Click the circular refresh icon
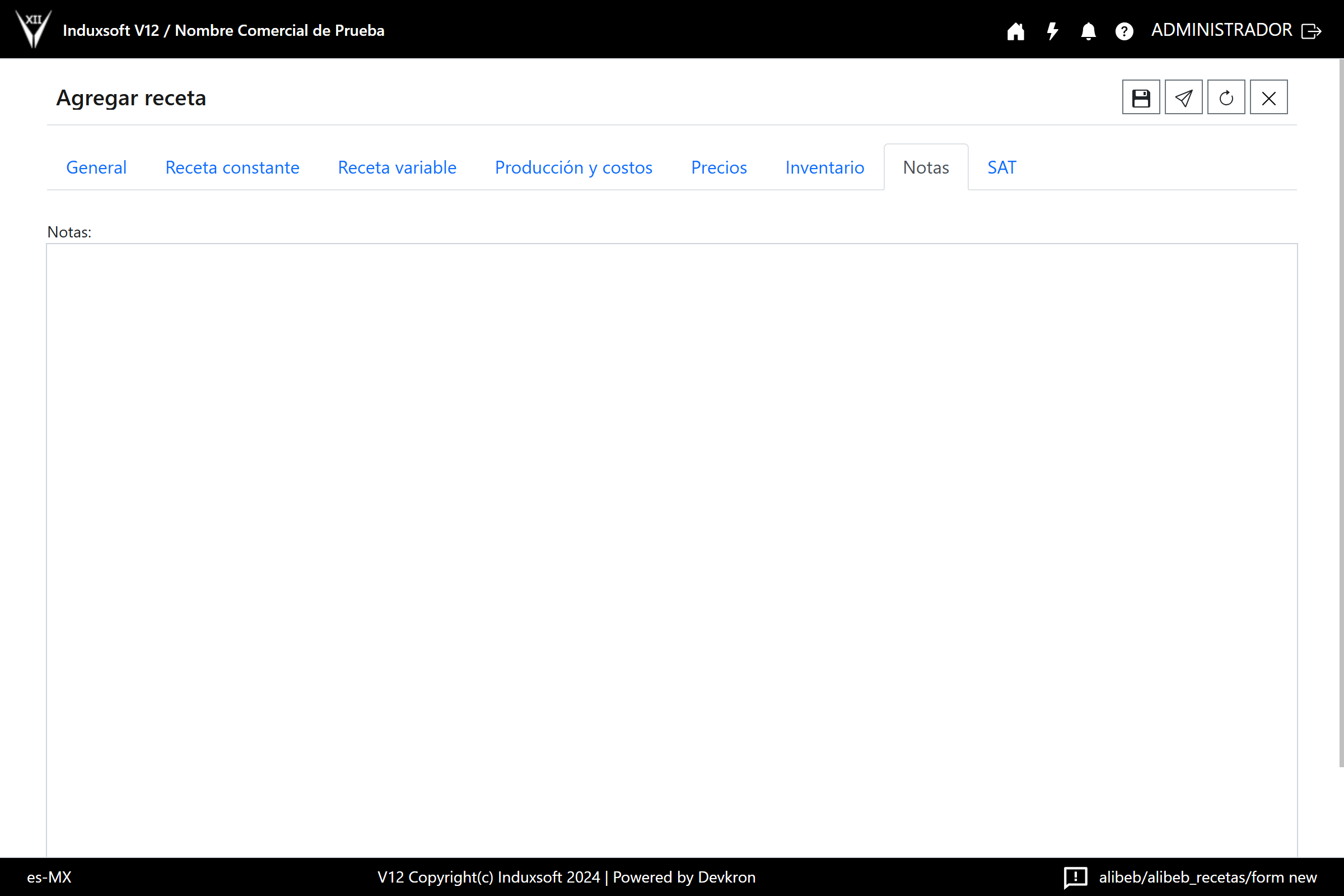1344x896 pixels. point(1226,97)
